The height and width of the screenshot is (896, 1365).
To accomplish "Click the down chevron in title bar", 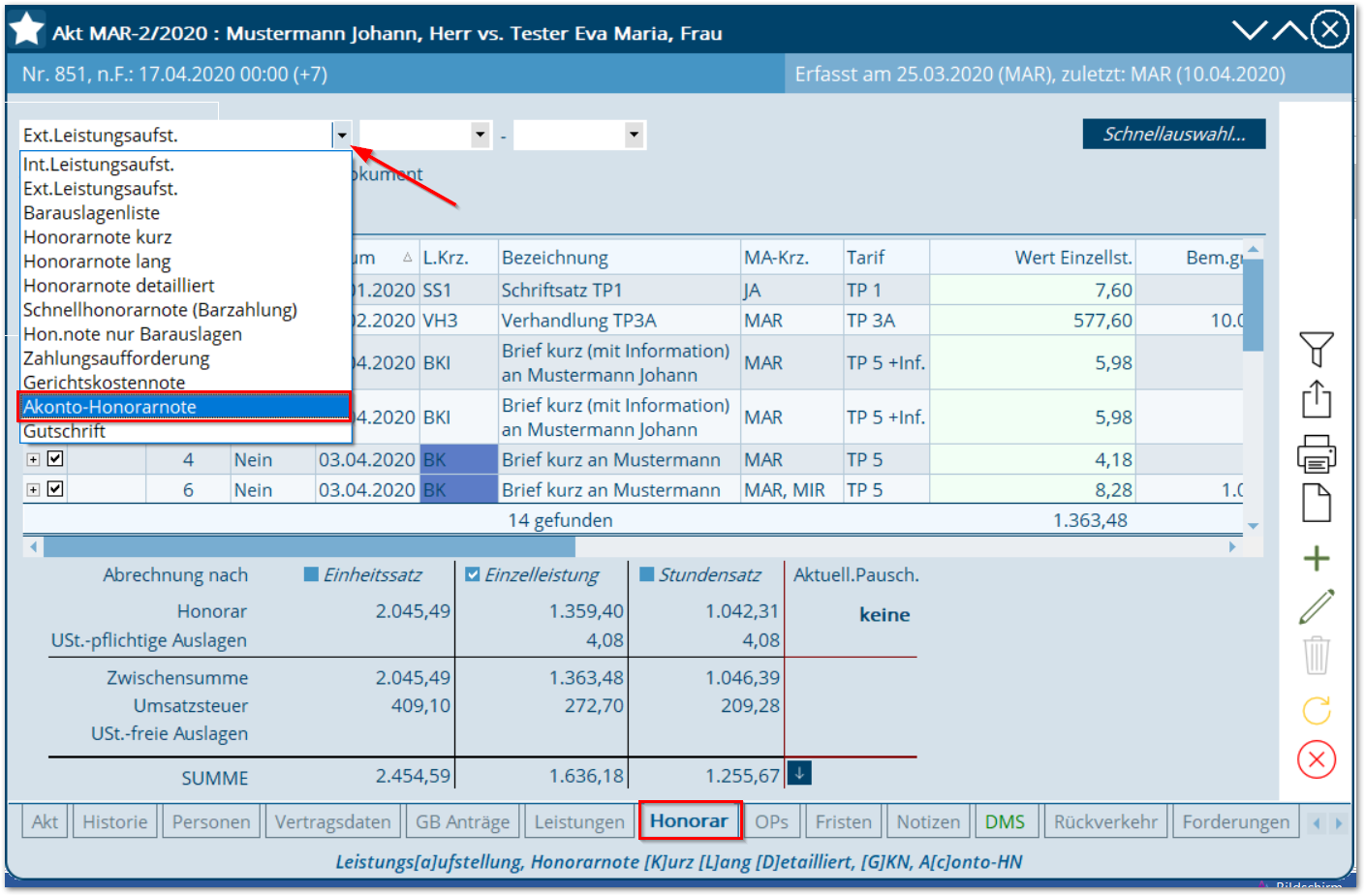I will click(1250, 30).
